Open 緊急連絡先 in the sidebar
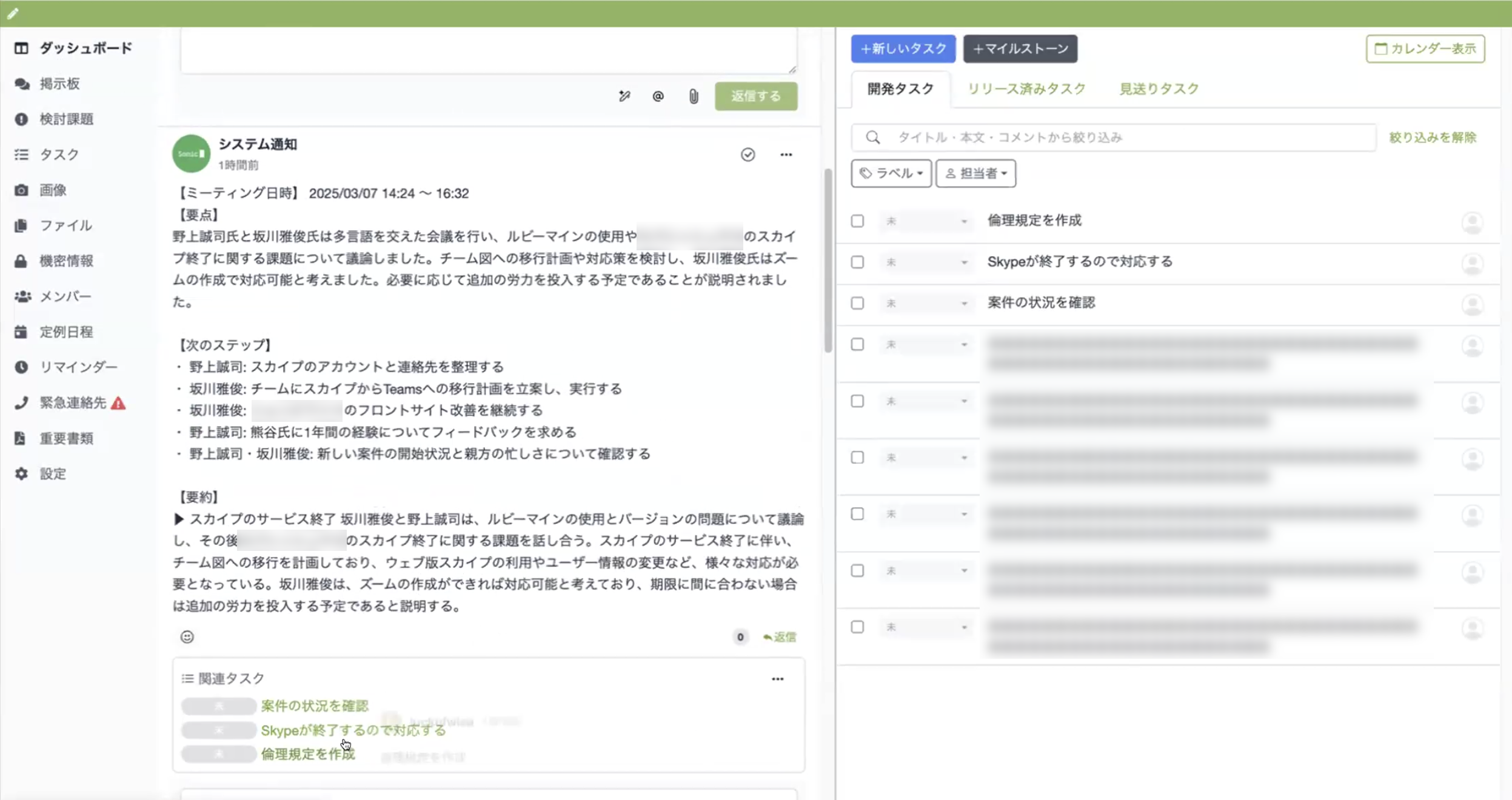The width and height of the screenshot is (1512, 800). 73,402
